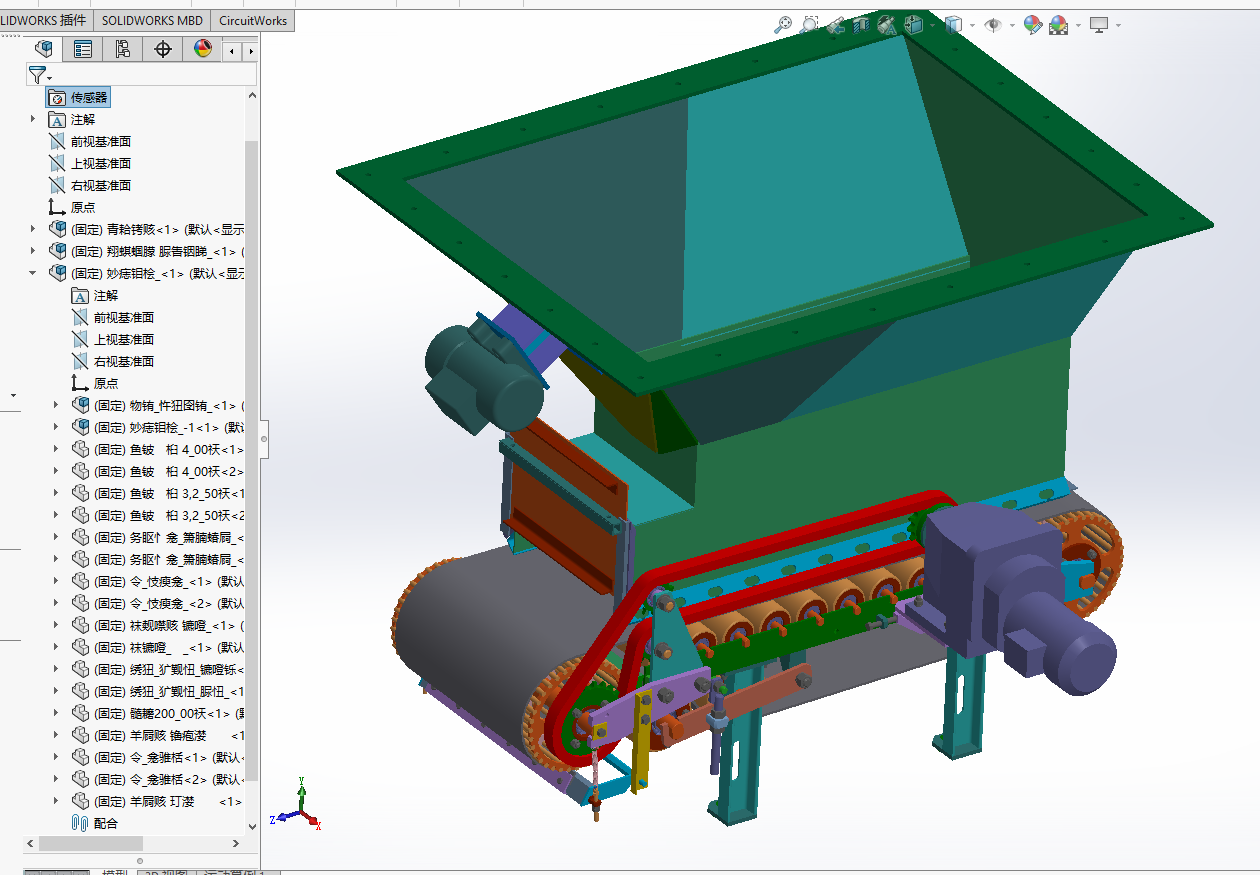Screen dimensions: 1260x875
Task: Click tree scroll-down arrow button
Action: tap(252, 826)
